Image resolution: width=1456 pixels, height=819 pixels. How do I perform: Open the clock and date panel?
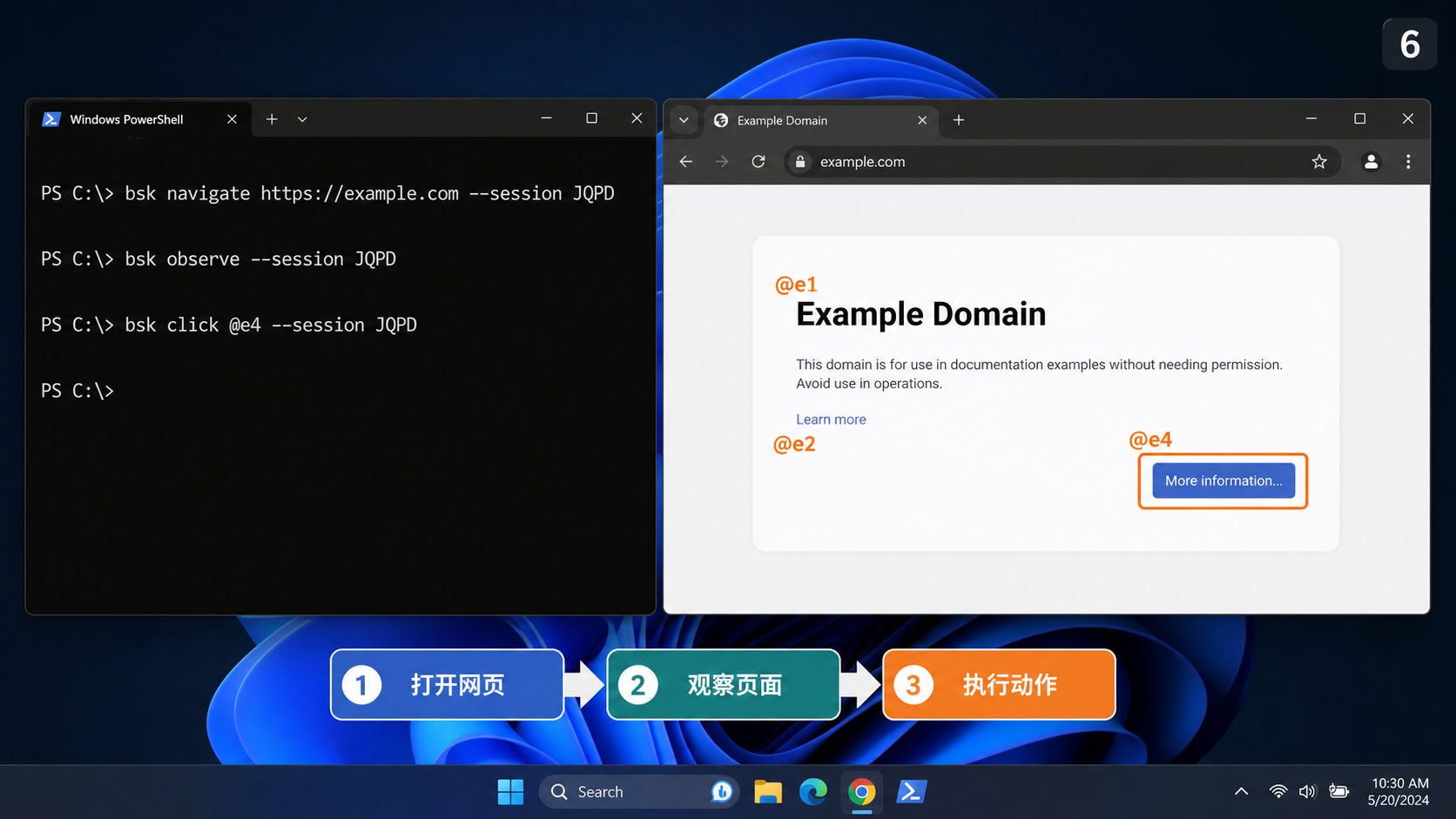tap(1399, 792)
